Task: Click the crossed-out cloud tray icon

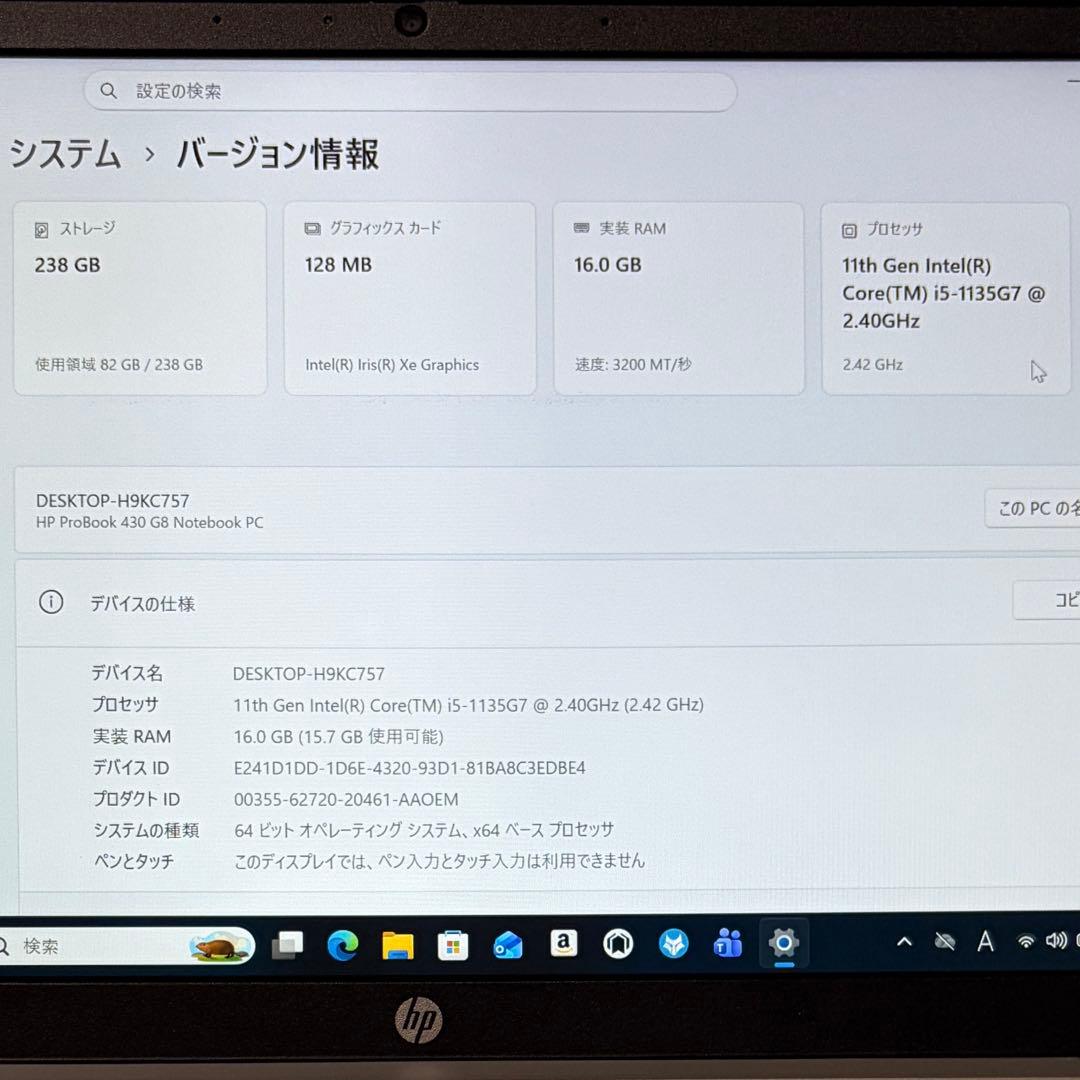Action: click(944, 941)
